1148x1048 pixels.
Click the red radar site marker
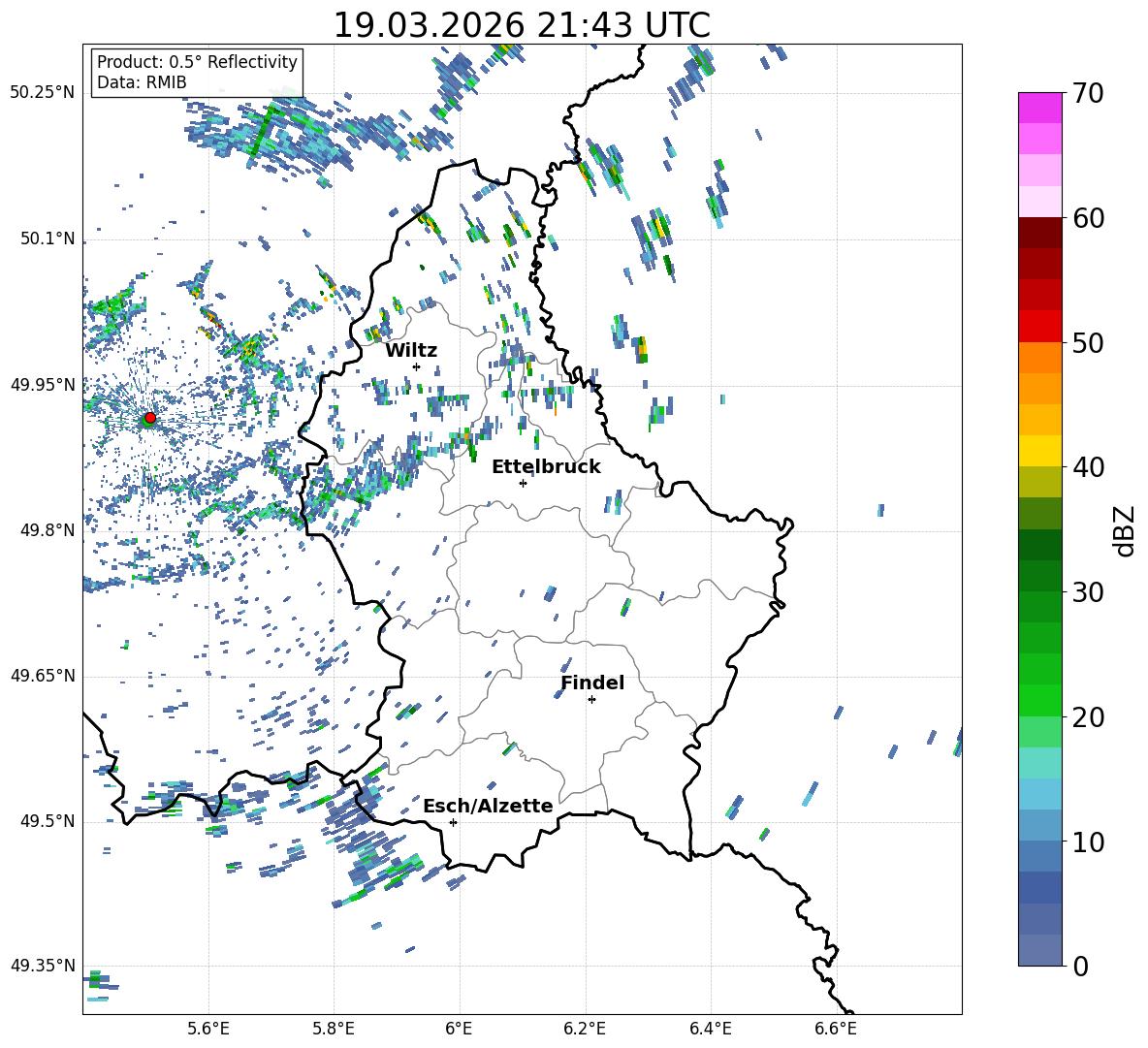pyautogui.click(x=149, y=418)
